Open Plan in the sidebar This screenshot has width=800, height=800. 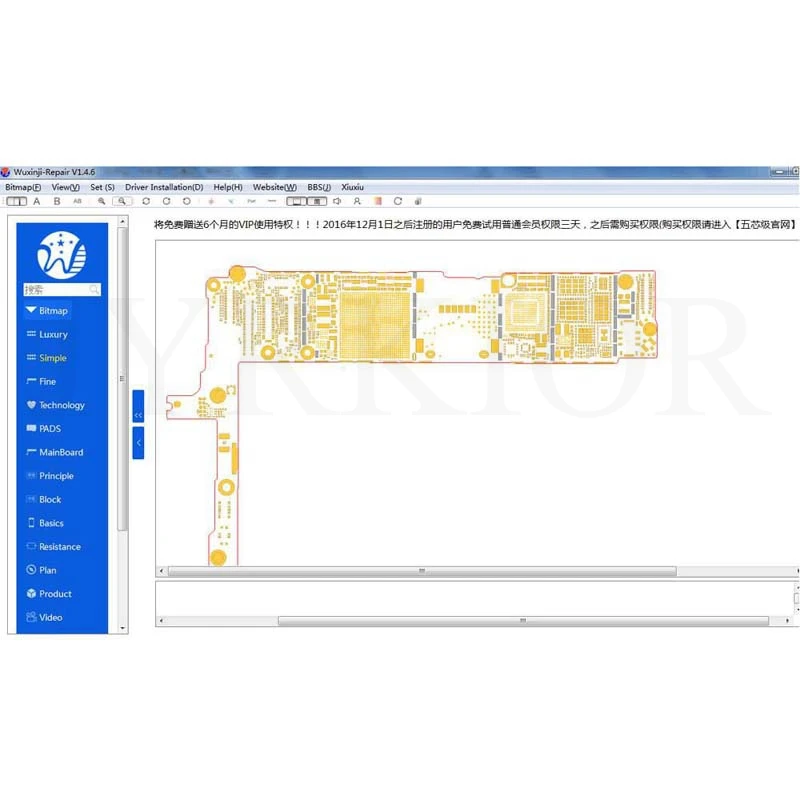(x=41, y=570)
